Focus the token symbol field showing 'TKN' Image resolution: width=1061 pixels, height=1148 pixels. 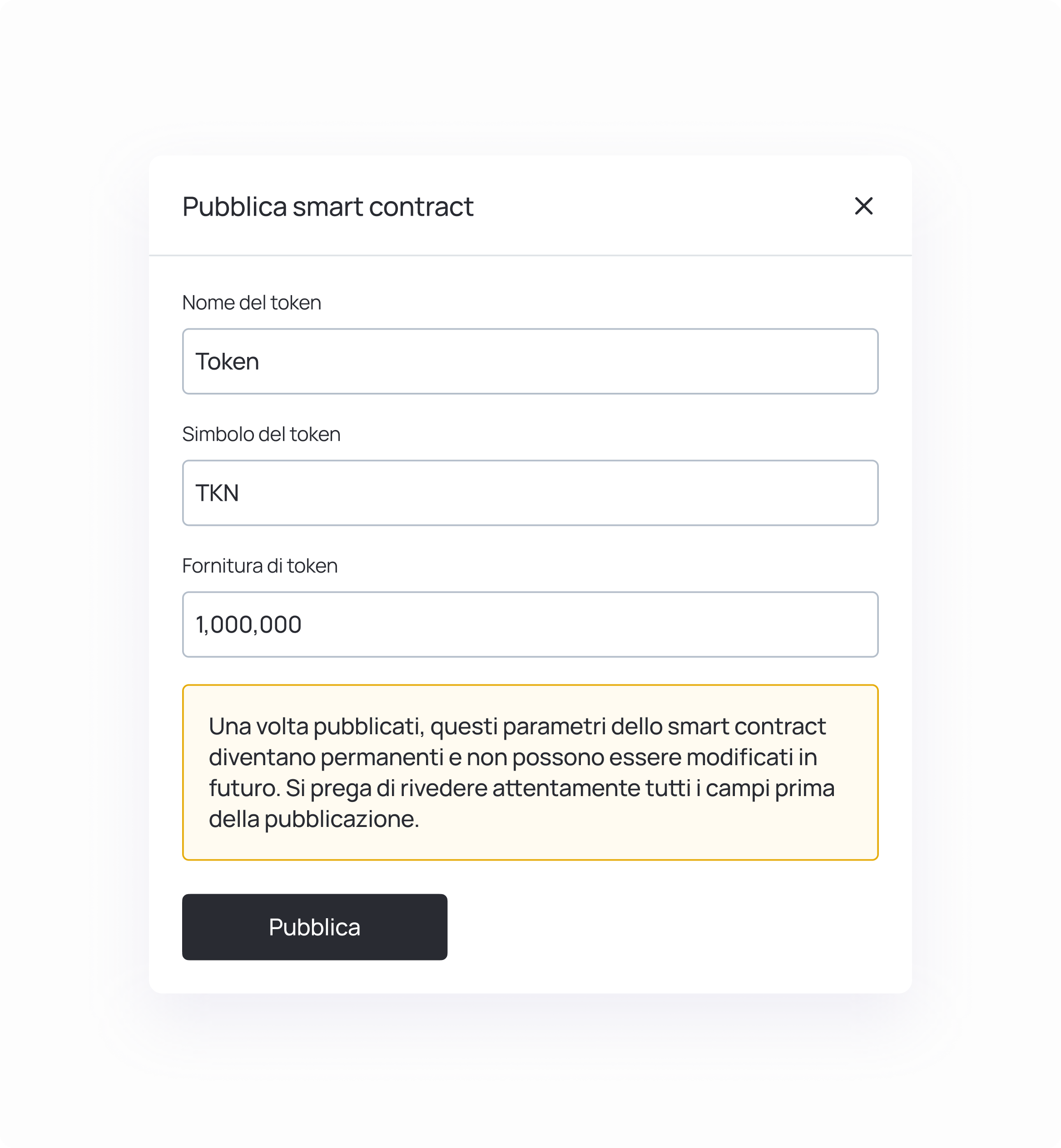pyautogui.click(x=529, y=493)
